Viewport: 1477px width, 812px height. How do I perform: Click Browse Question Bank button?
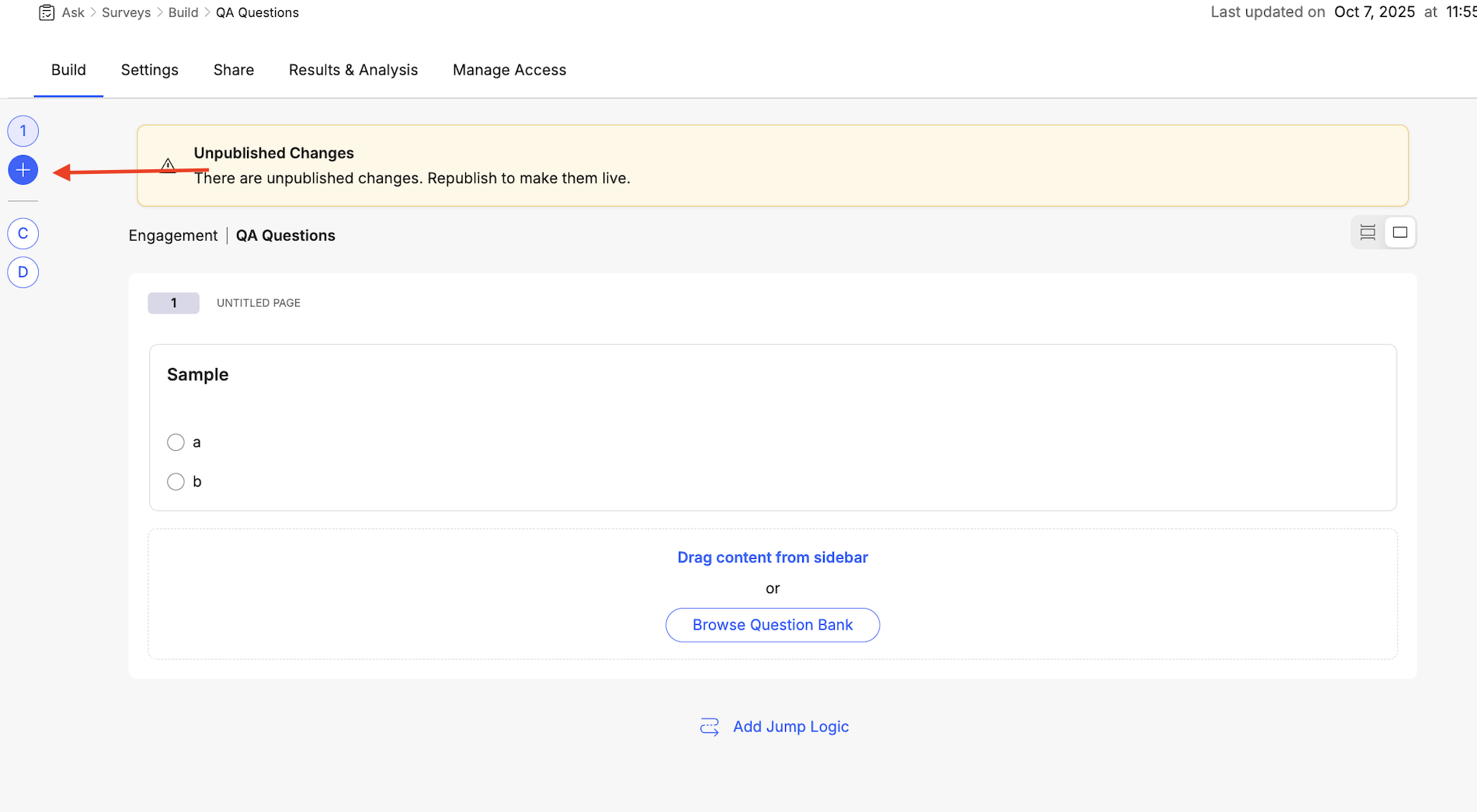click(x=772, y=625)
